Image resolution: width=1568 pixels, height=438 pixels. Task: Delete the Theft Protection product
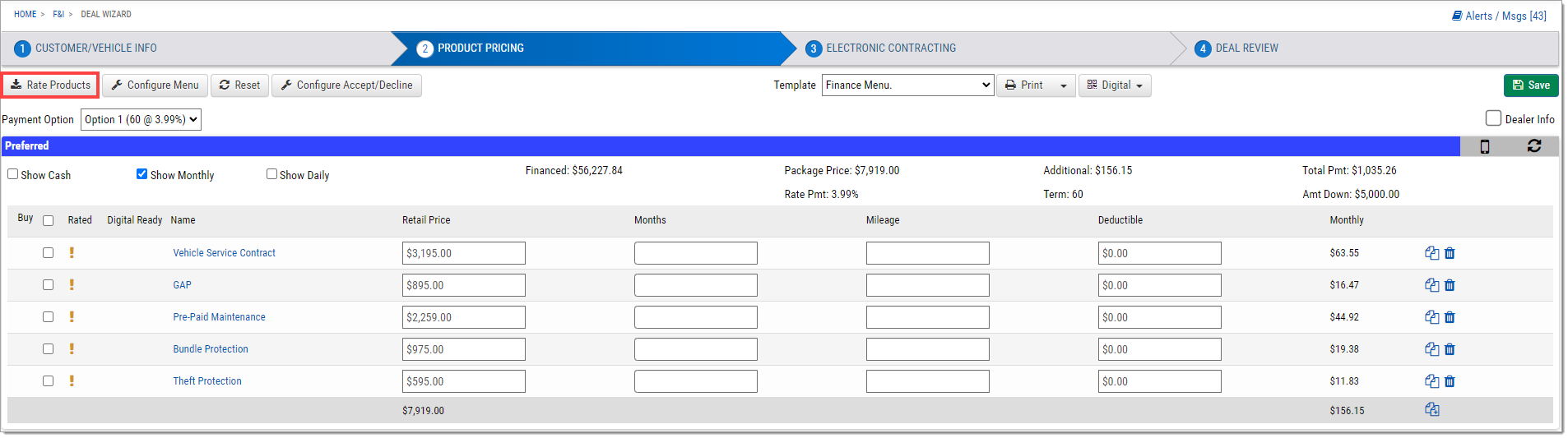(x=1450, y=381)
